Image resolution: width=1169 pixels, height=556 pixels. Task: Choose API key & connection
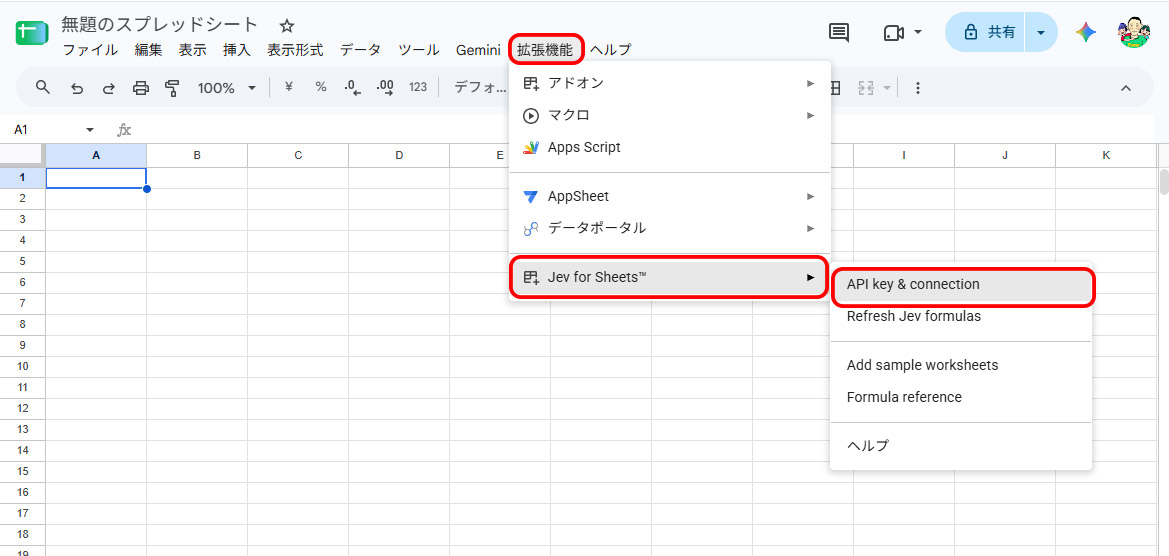962,285
